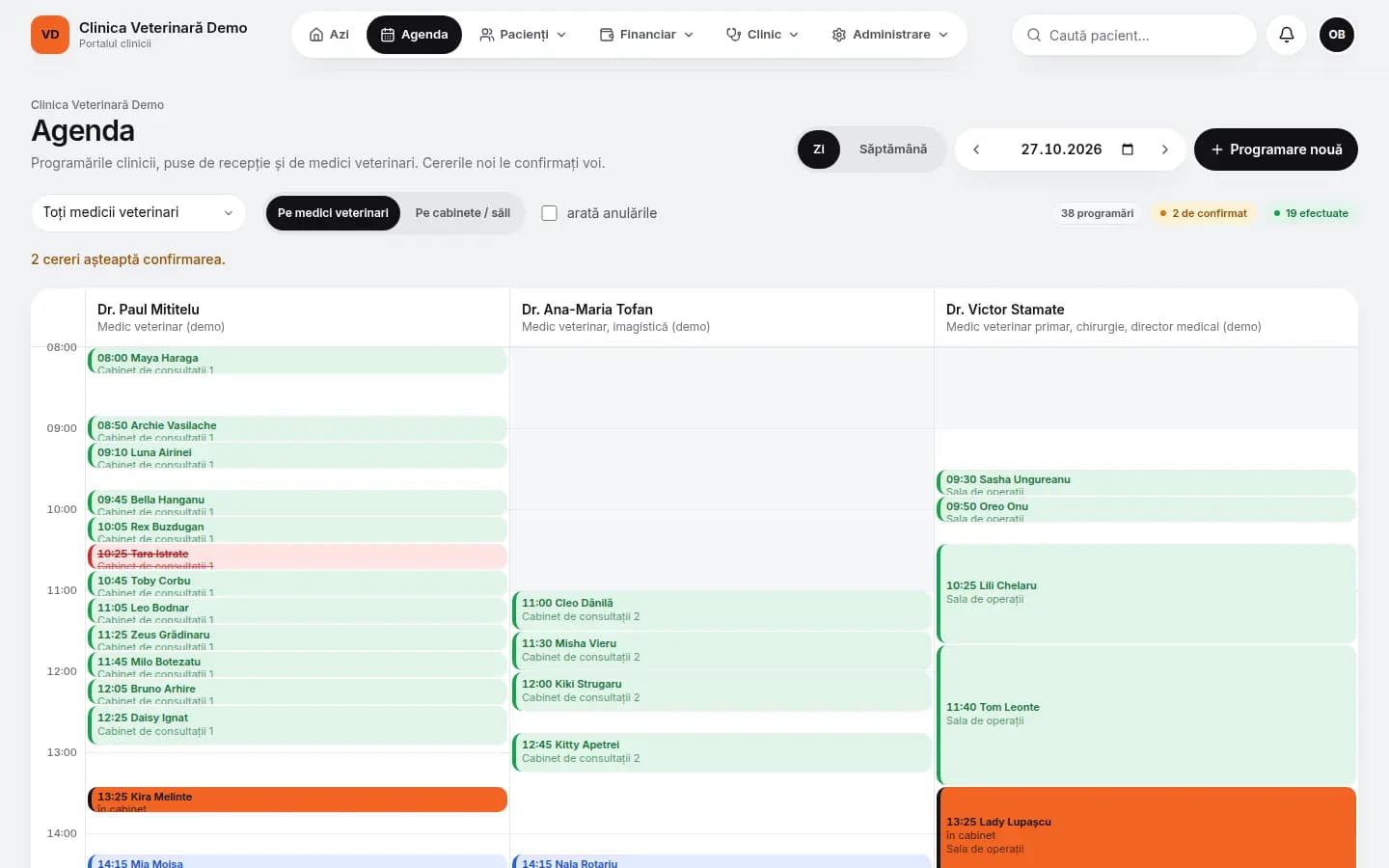Click the Dr. Victor Stamate column header

pyautogui.click(x=1146, y=317)
